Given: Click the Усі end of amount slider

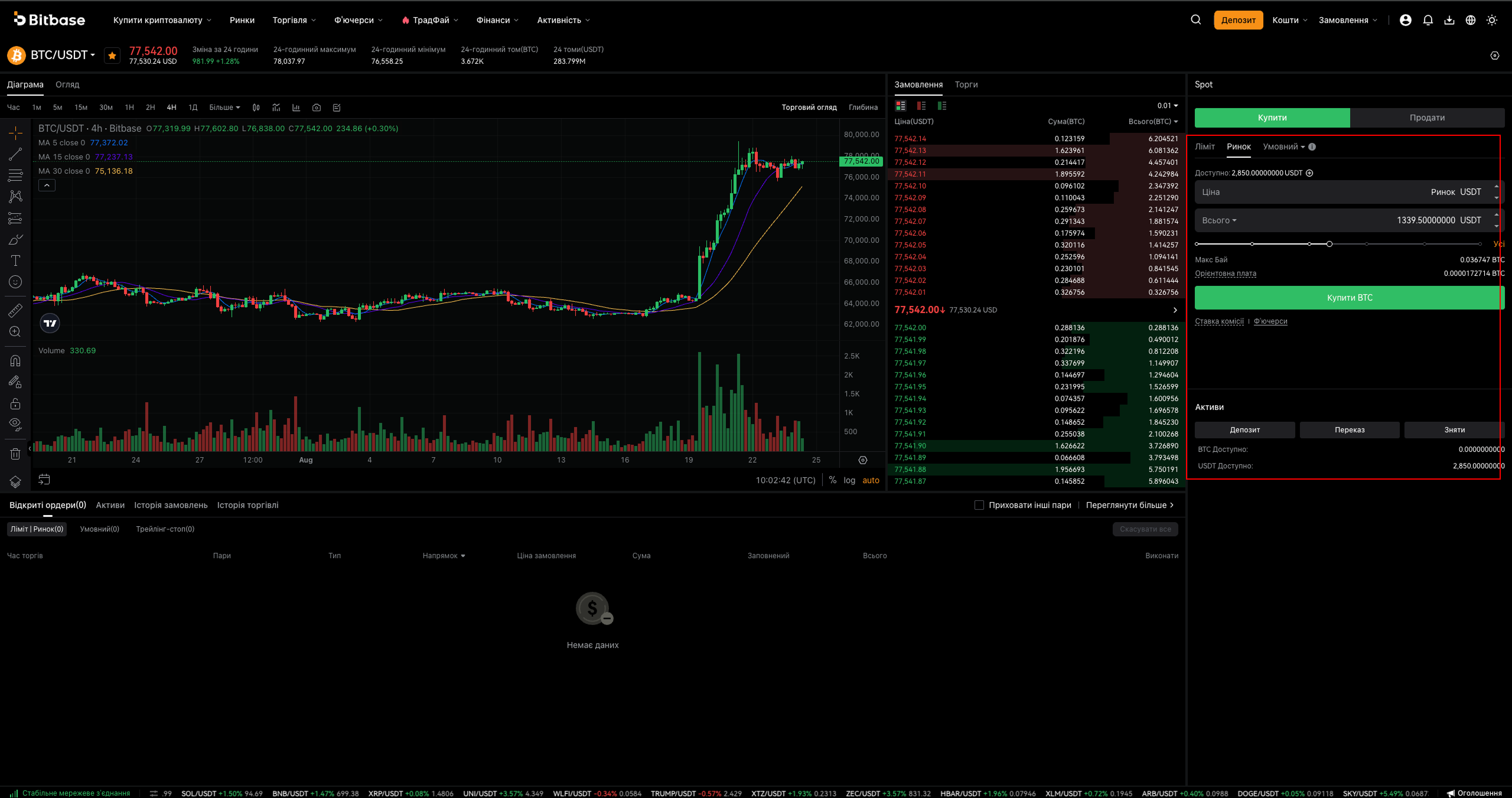Looking at the screenshot, I should (1499, 244).
